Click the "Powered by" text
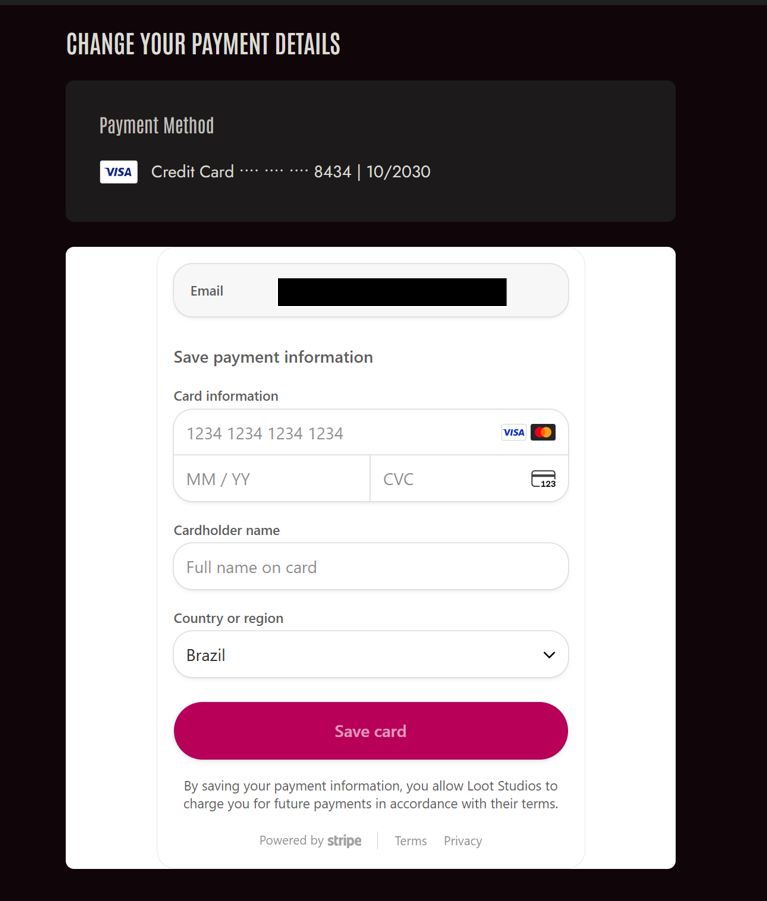The width and height of the screenshot is (767, 901). pos(291,841)
